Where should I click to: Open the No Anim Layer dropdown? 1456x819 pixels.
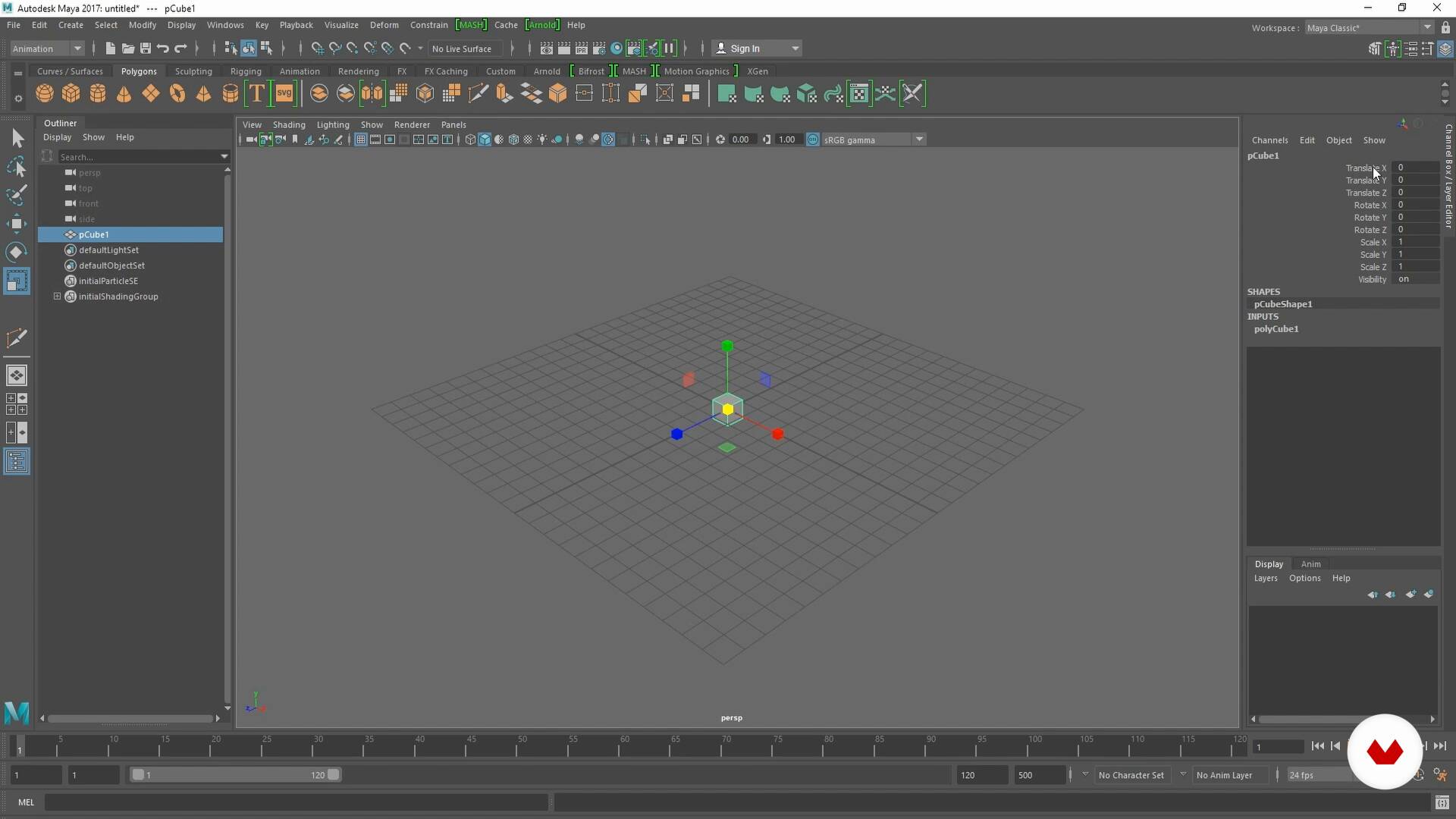[x=1183, y=774]
